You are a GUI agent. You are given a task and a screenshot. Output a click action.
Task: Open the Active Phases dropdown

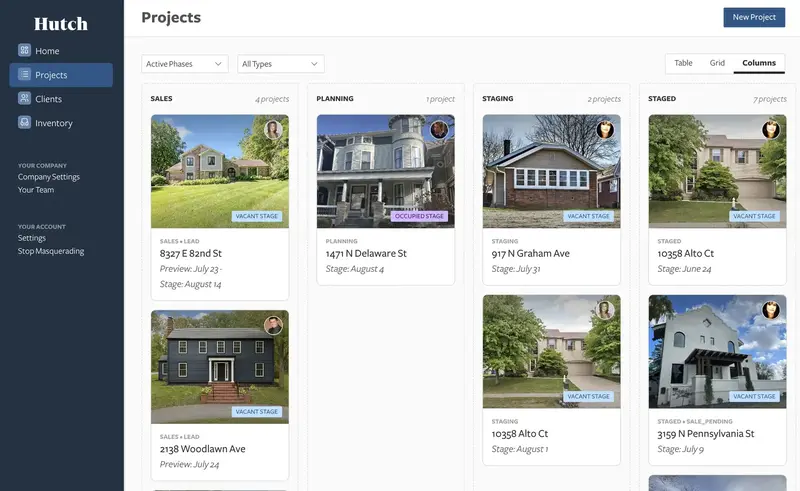click(185, 64)
